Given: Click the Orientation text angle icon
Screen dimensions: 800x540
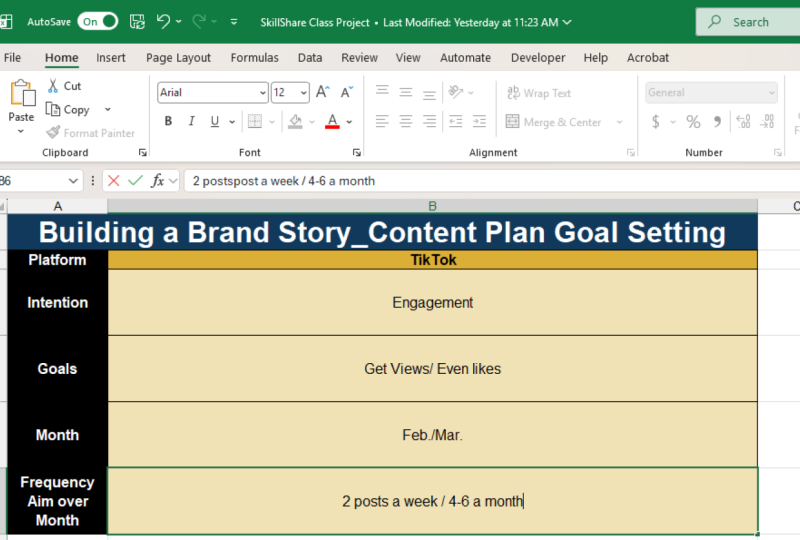Looking at the screenshot, I should [455, 92].
